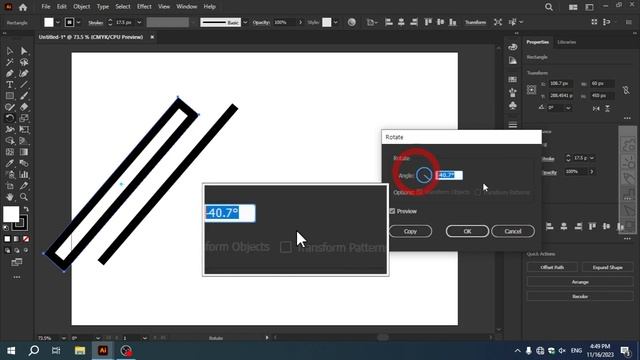Click the Recolor quick action button
The image size is (640, 360).
[x=580, y=296]
